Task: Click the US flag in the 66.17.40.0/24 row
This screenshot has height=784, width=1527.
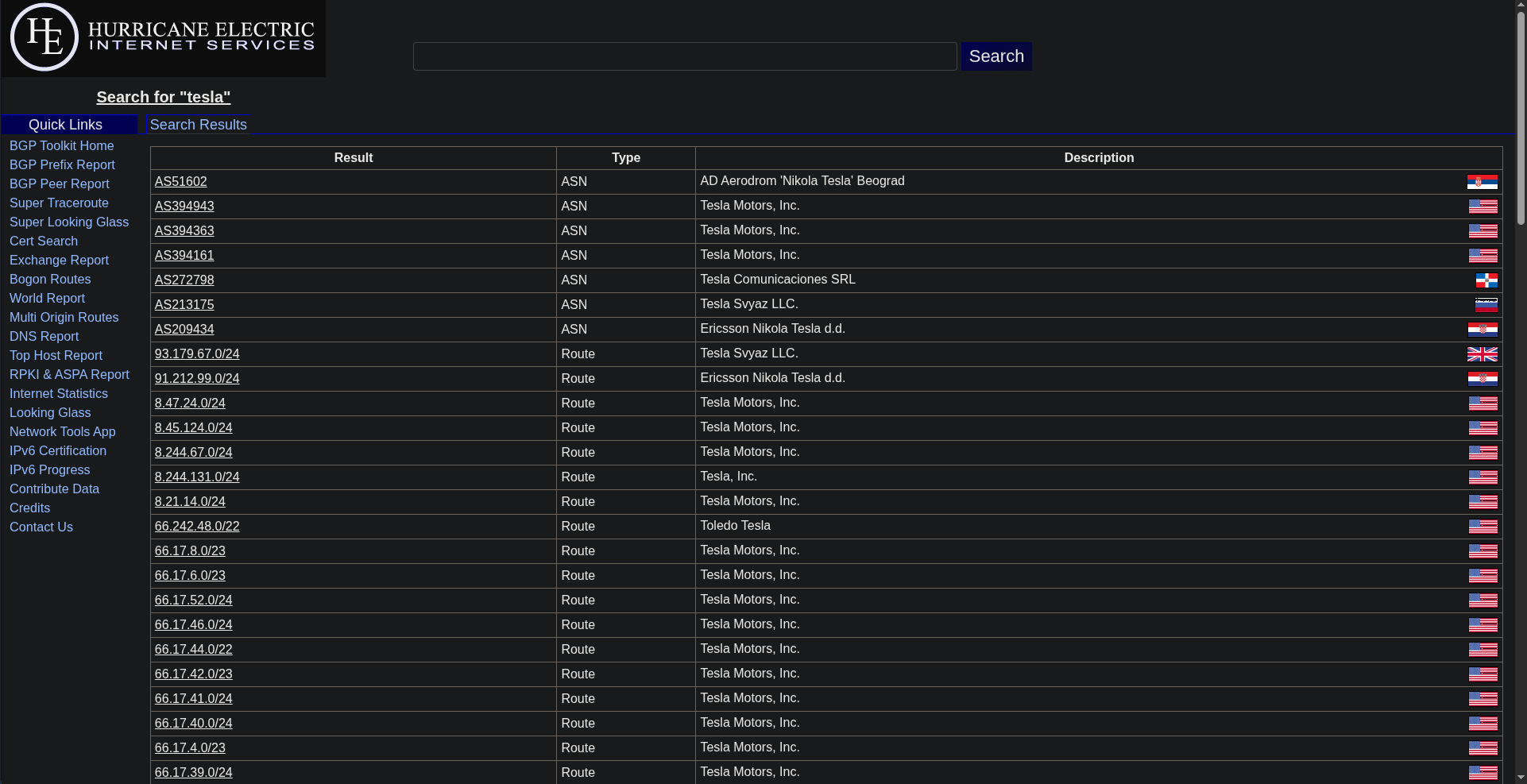Action: pos(1483,724)
